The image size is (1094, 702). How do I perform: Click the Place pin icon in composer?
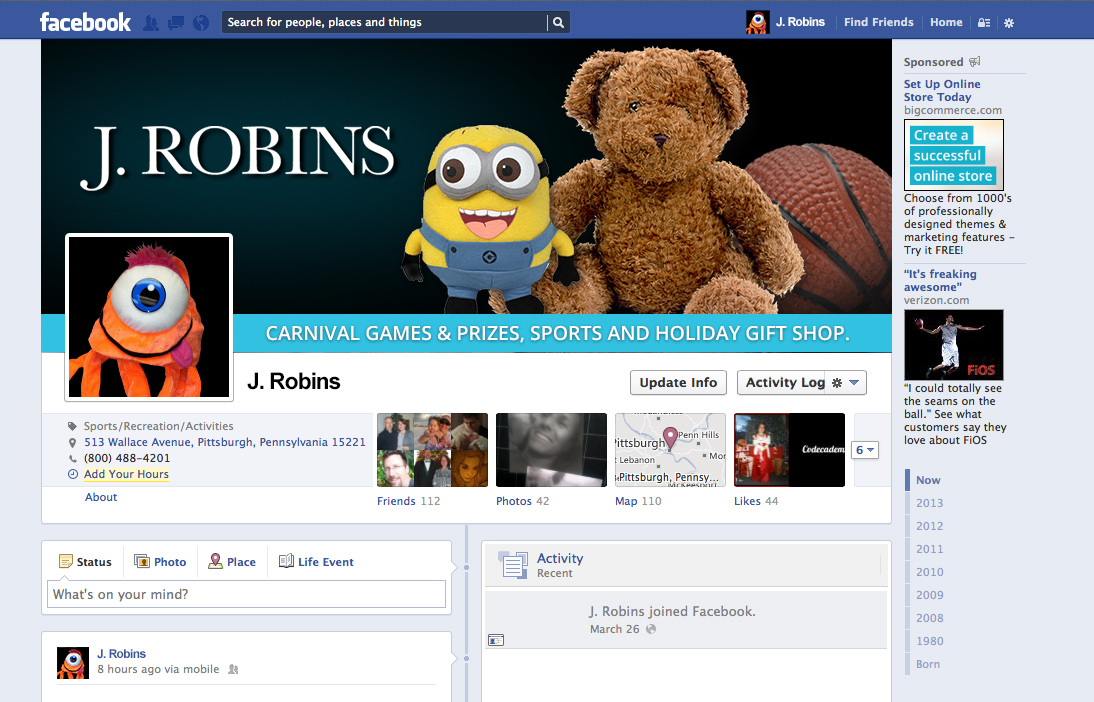coord(216,561)
